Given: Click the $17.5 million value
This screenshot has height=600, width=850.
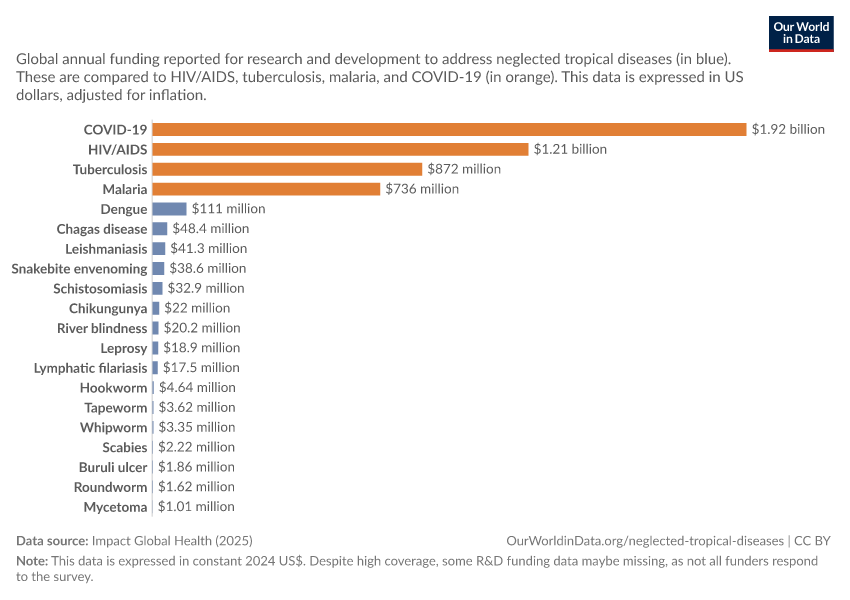Looking at the screenshot, I should tap(201, 367).
